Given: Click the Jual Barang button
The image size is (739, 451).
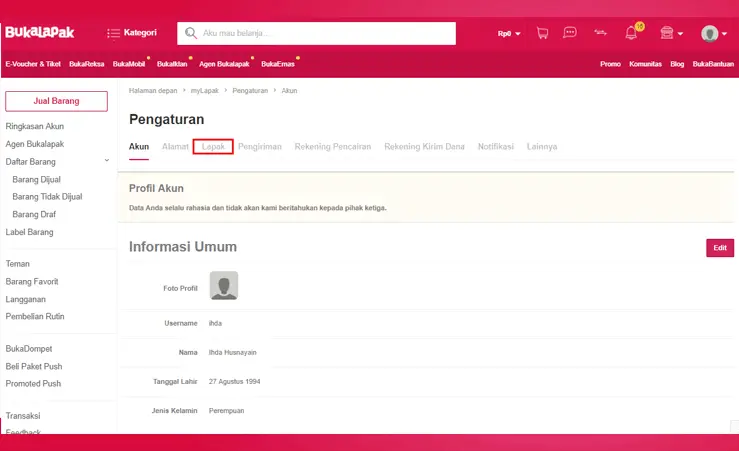Looking at the screenshot, I should (x=57, y=101).
